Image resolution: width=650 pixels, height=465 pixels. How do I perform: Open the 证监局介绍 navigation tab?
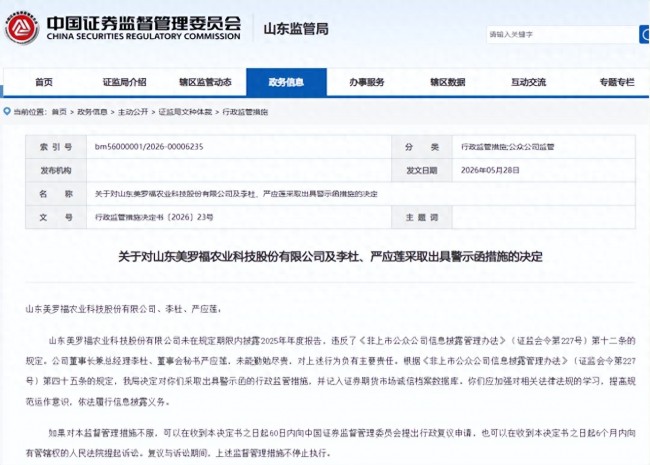point(124,82)
